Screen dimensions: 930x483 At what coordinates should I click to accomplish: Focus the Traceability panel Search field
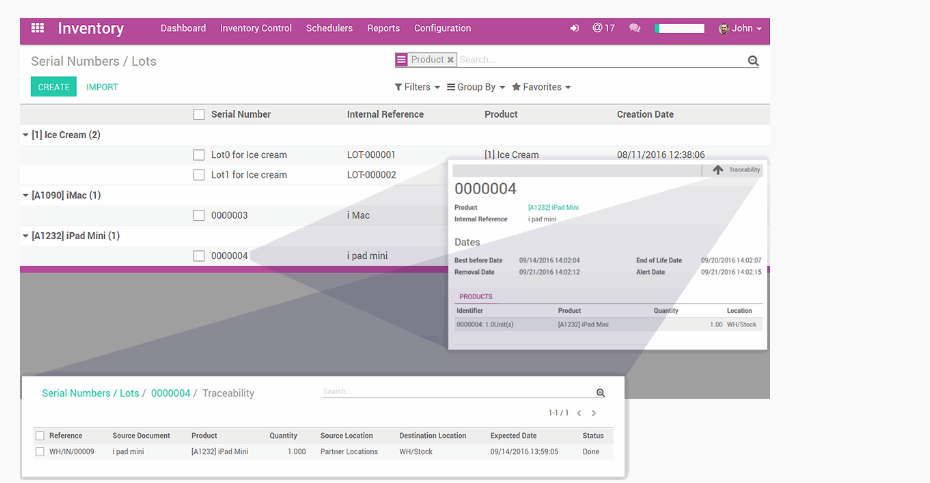pyautogui.click(x=457, y=392)
